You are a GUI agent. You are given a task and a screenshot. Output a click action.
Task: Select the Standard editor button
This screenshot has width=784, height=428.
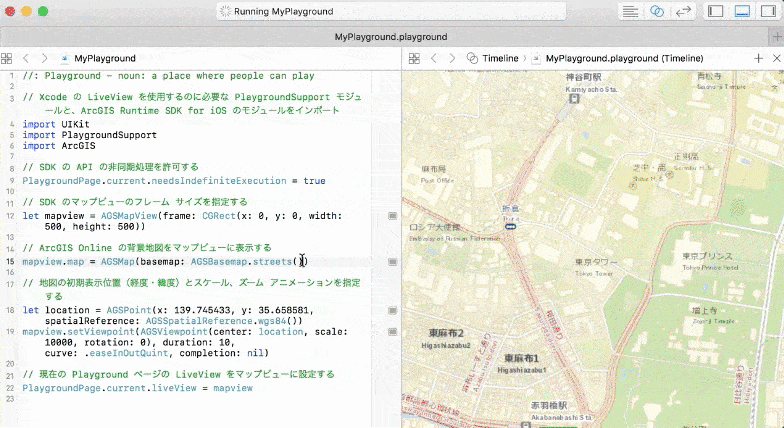[x=630, y=12]
